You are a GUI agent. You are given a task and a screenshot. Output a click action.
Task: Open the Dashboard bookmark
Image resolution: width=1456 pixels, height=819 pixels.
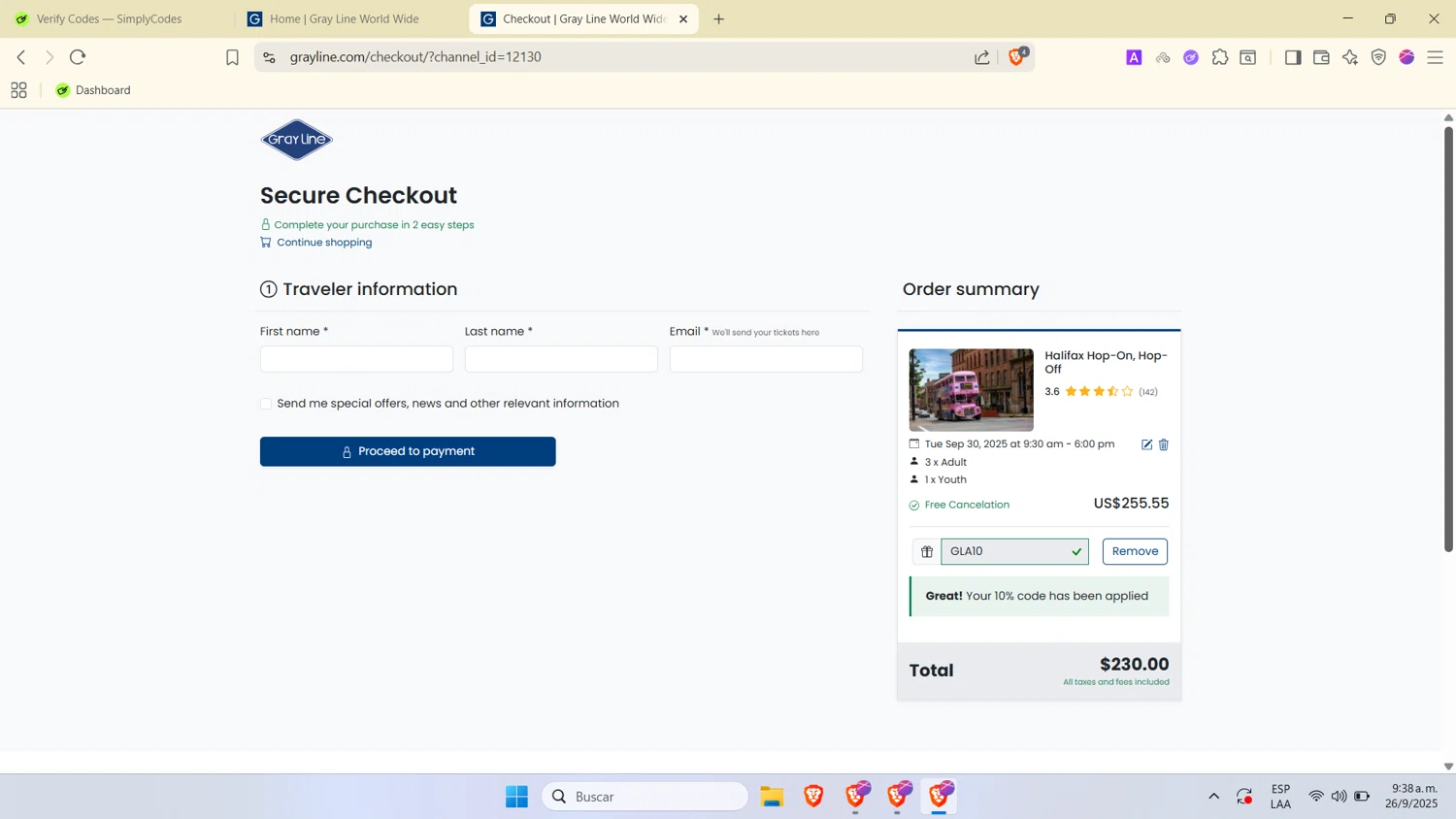point(93,90)
